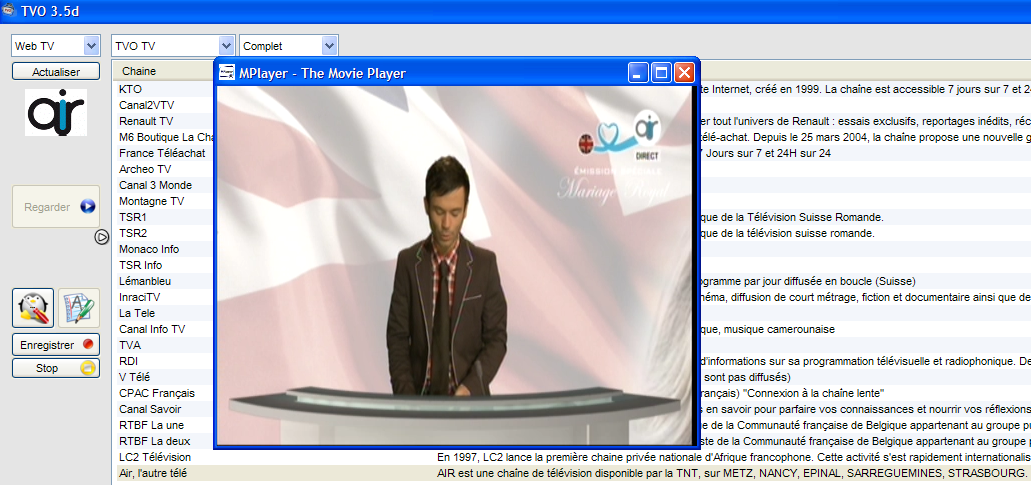Image resolution: width=1031 pixels, height=485 pixels.
Task: Minimize the MPlayer window
Action: [x=638, y=72]
